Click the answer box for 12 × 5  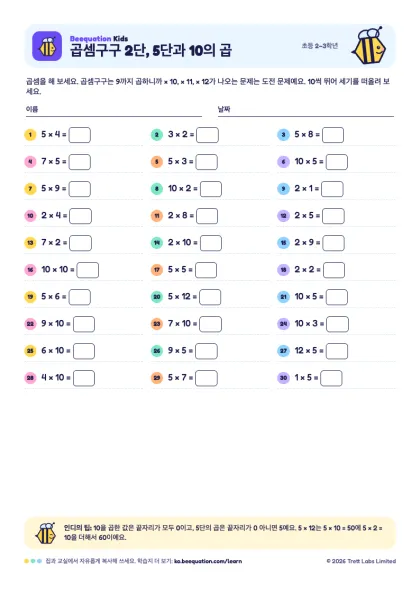(x=337, y=351)
